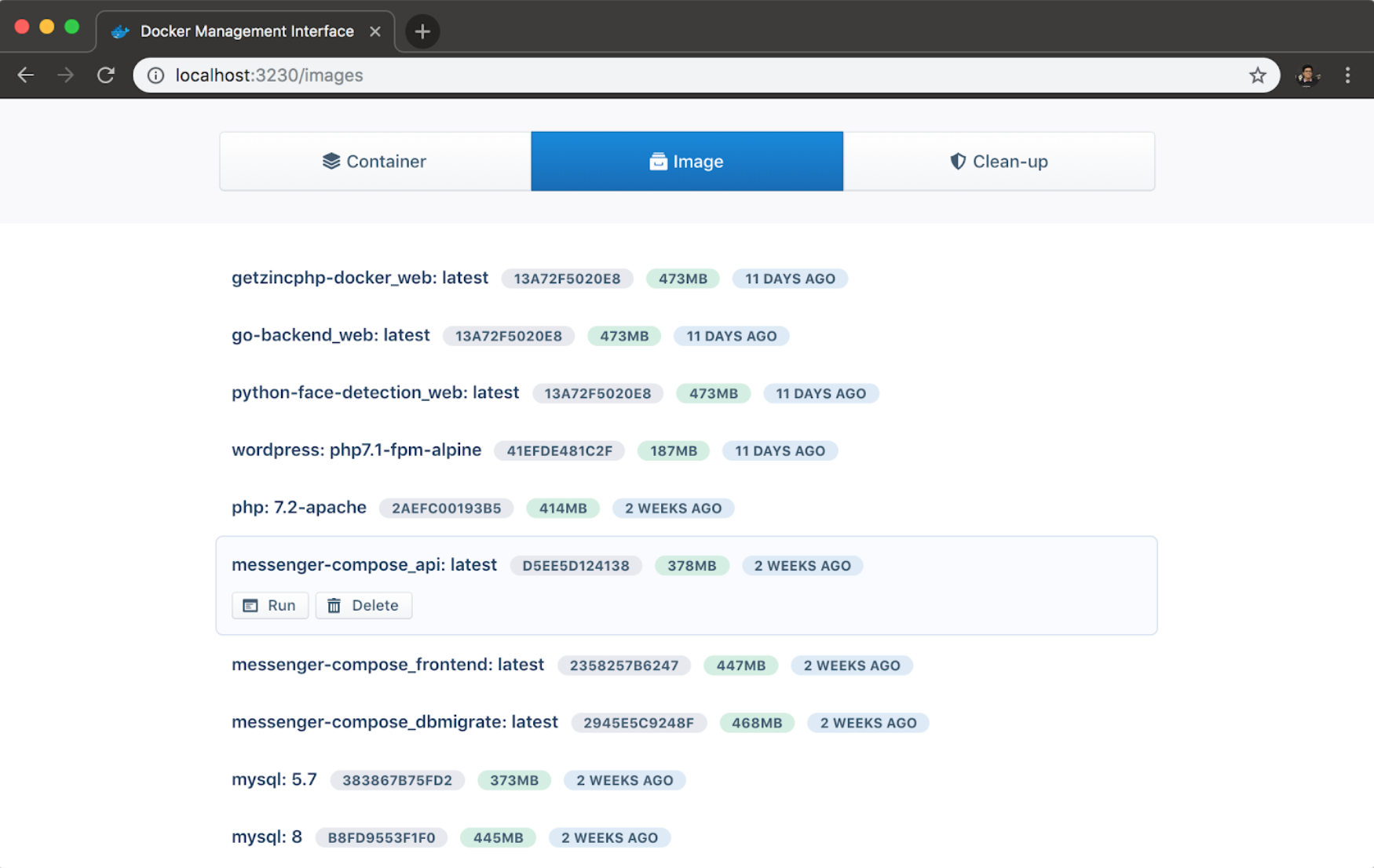Open the Clean-up tab
This screenshot has width=1374, height=868.
click(998, 162)
